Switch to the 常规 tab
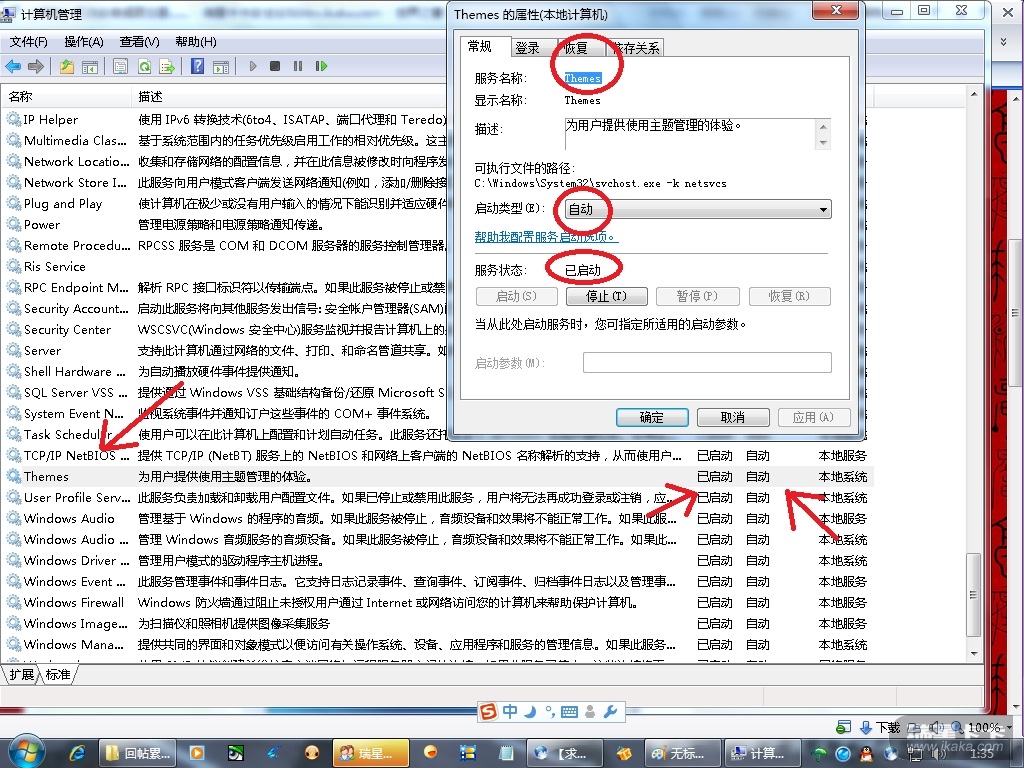Screen dimensions: 1024x768 coord(480,46)
